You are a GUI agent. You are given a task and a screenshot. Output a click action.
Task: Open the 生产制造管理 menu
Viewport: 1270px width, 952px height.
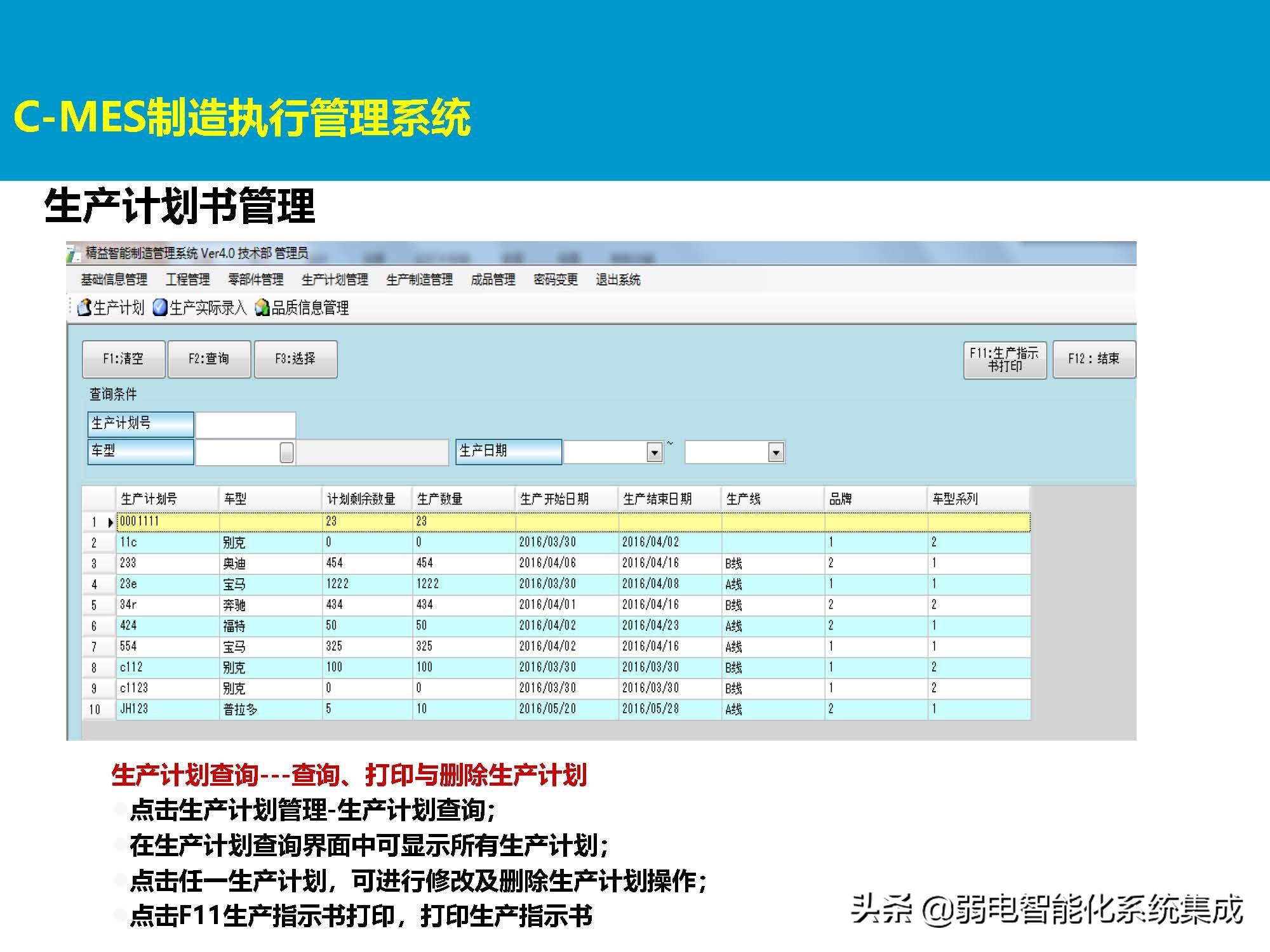tap(419, 280)
